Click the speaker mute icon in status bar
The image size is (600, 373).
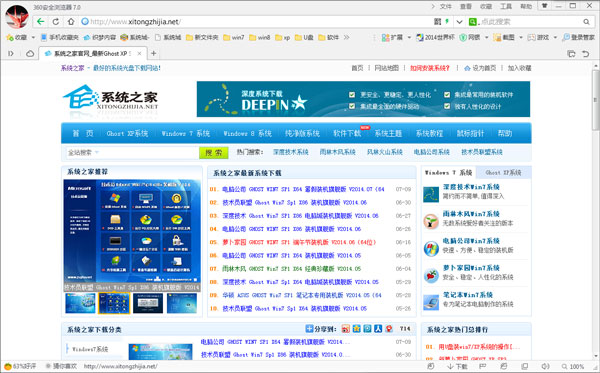[545, 366]
